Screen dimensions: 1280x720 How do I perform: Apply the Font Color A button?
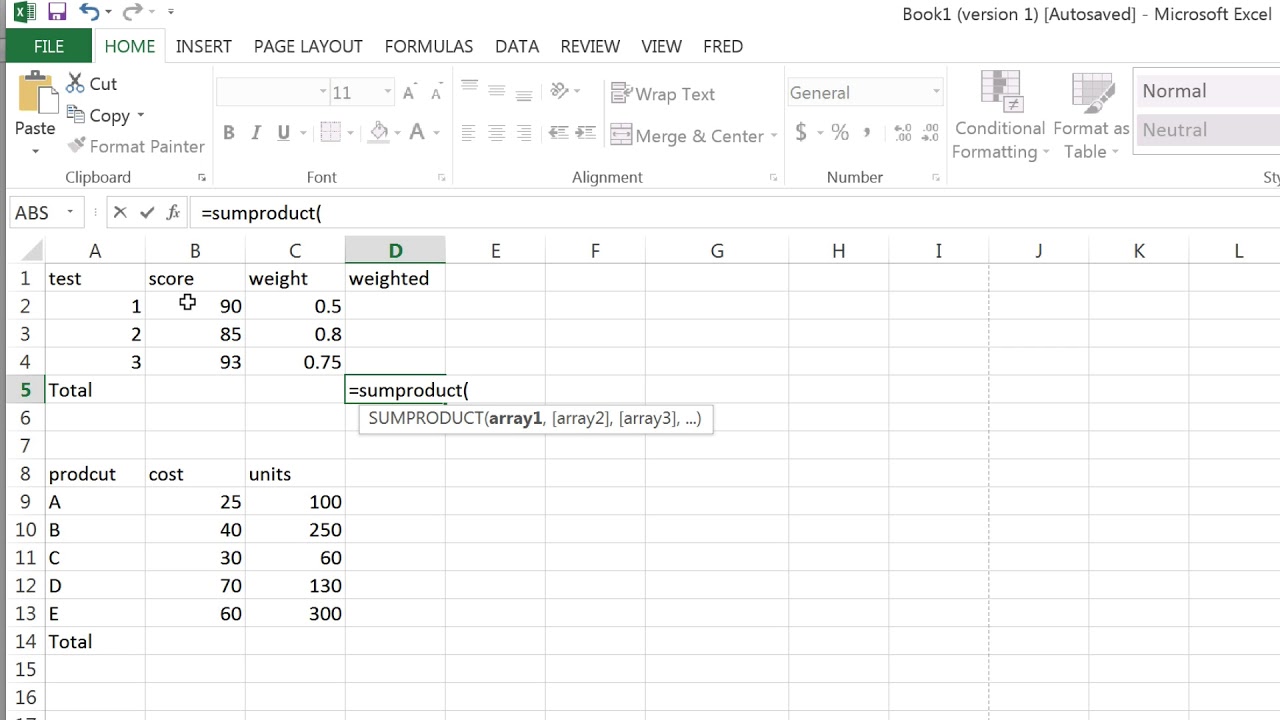[x=417, y=133]
